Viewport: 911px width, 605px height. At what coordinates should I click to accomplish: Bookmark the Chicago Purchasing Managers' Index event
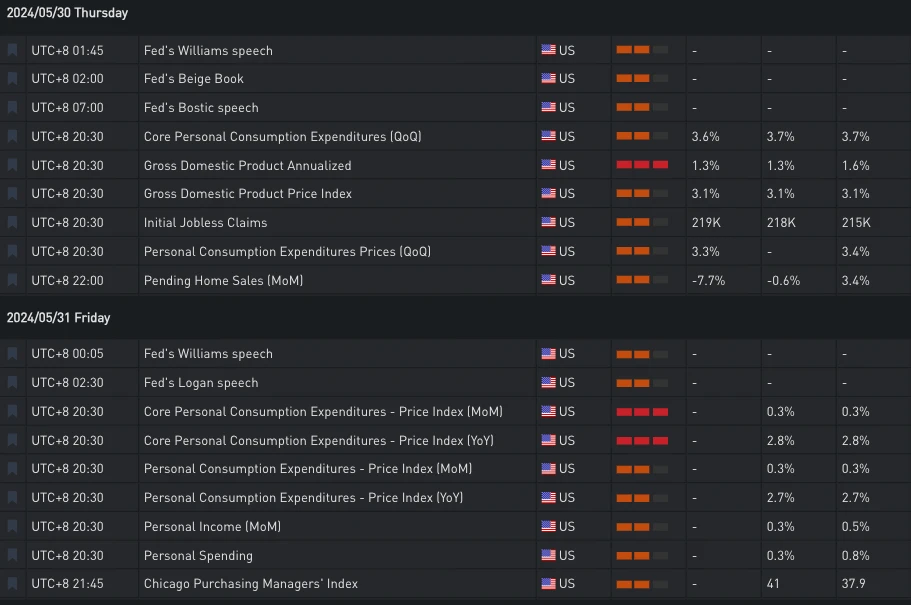[13, 584]
